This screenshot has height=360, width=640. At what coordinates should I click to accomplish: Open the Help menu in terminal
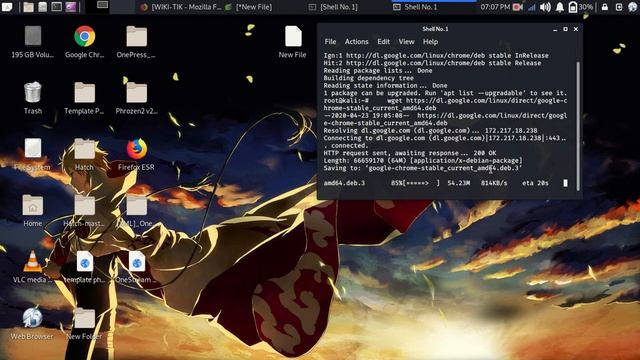pos(430,42)
